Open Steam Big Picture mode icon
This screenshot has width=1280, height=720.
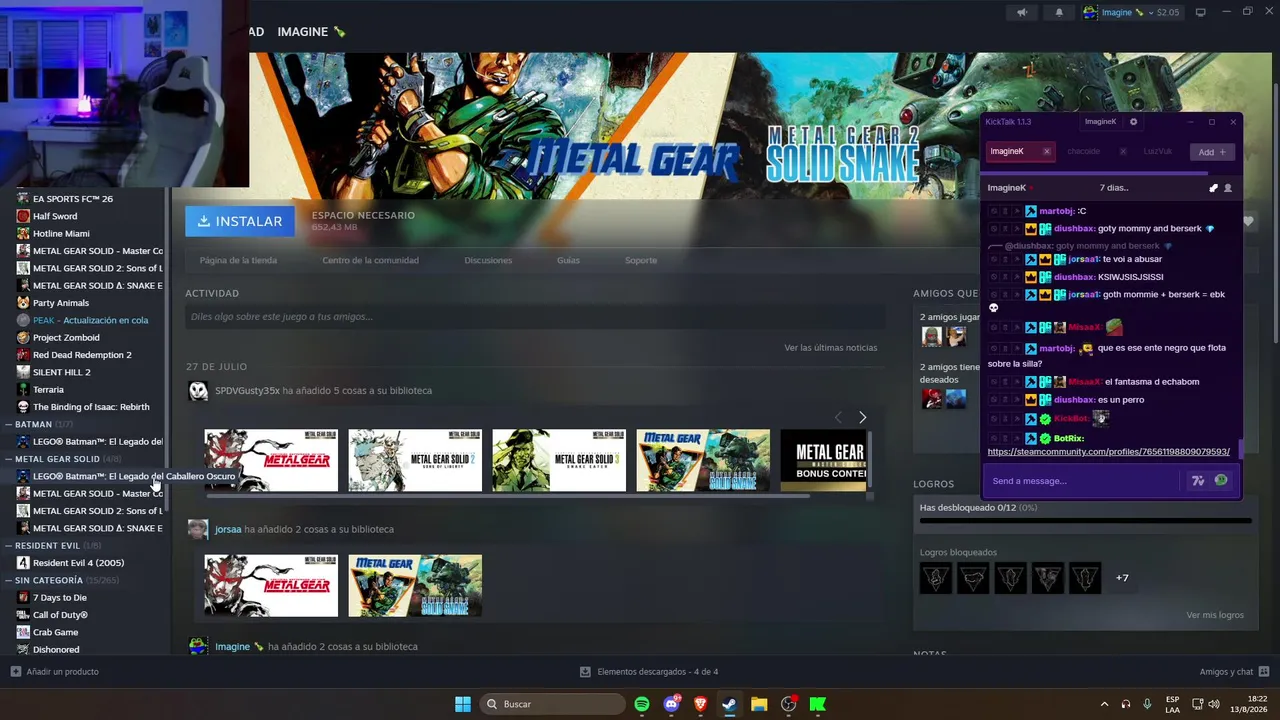coord(1201,12)
